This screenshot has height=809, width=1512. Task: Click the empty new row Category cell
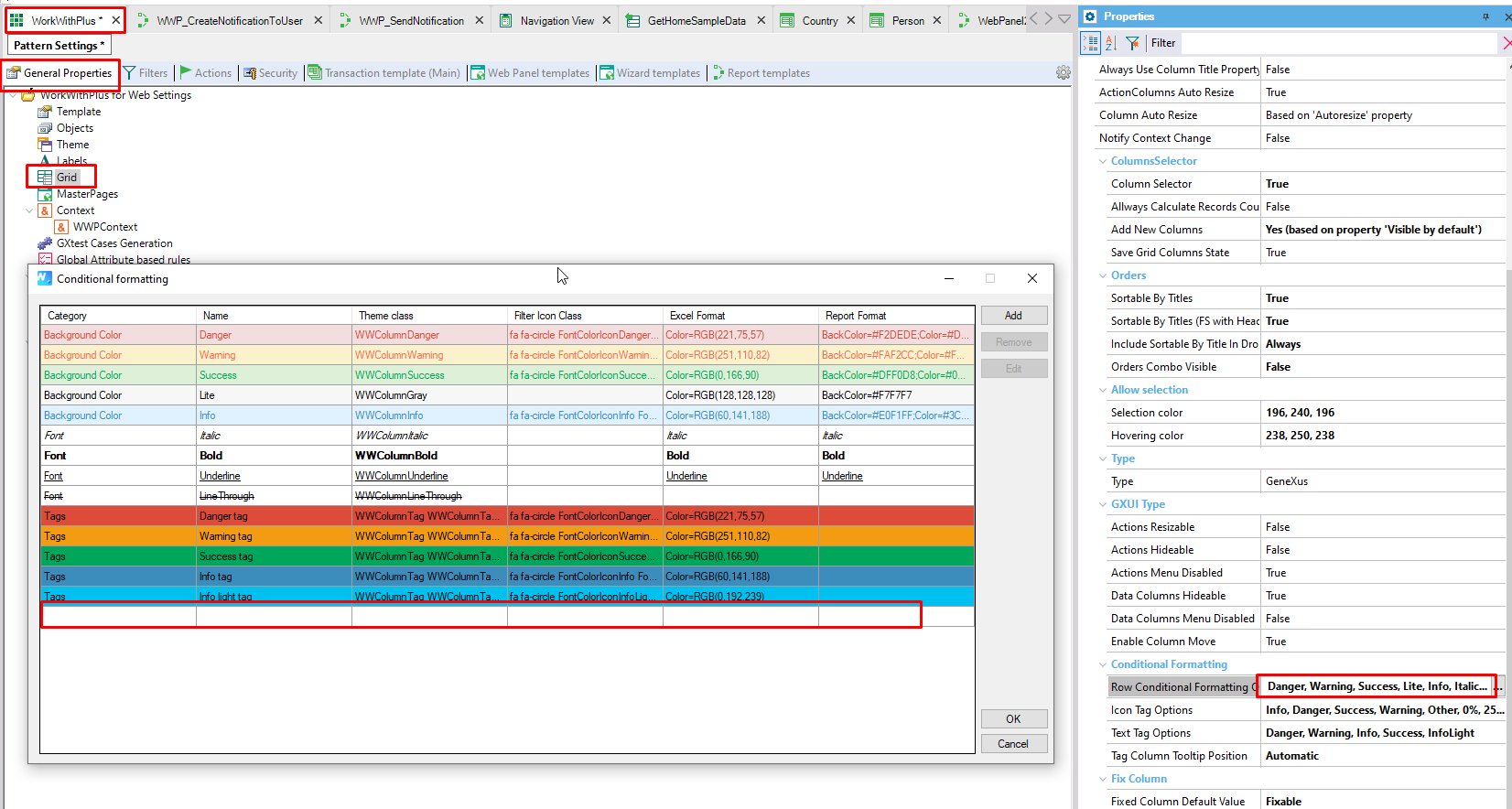[x=118, y=616]
